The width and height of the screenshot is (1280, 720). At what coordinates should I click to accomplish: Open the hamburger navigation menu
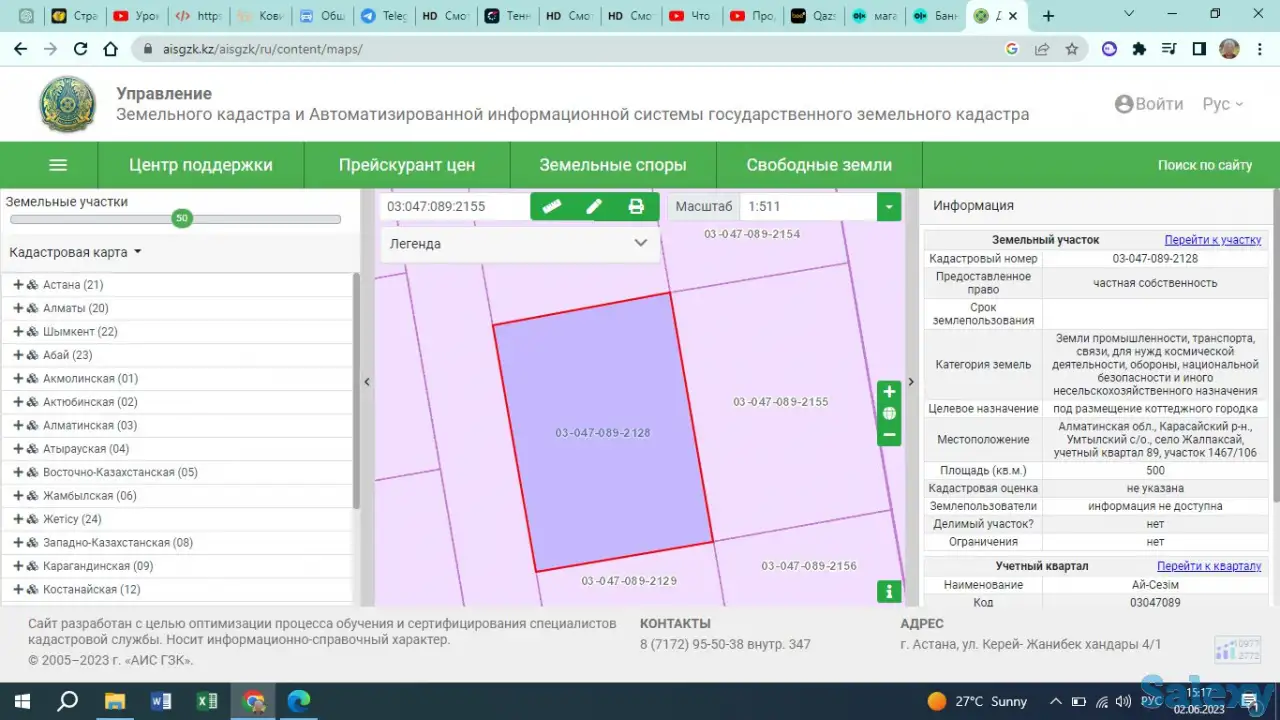click(58, 165)
